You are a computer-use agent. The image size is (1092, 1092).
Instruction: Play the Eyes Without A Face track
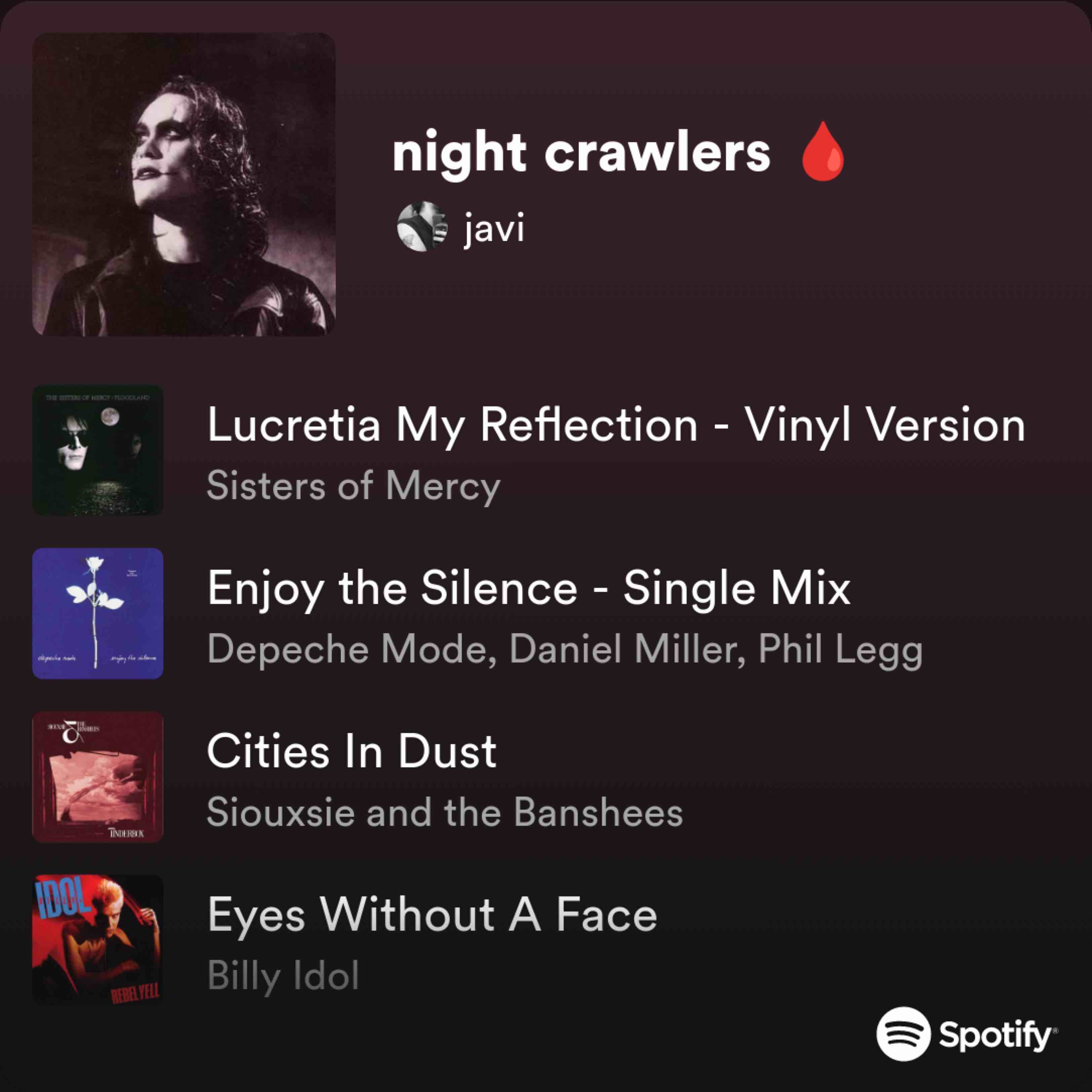point(432,915)
